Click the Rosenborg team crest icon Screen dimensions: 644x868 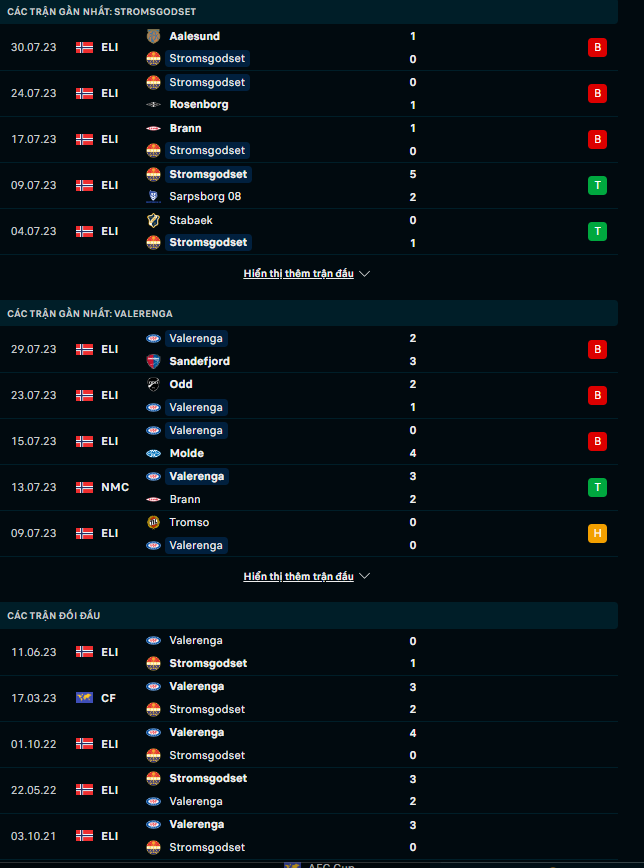pyautogui.click(x=153, y=104)
